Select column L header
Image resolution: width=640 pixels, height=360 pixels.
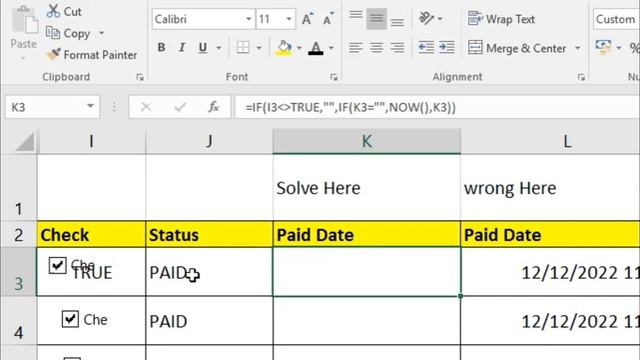[x=567, y=141]
